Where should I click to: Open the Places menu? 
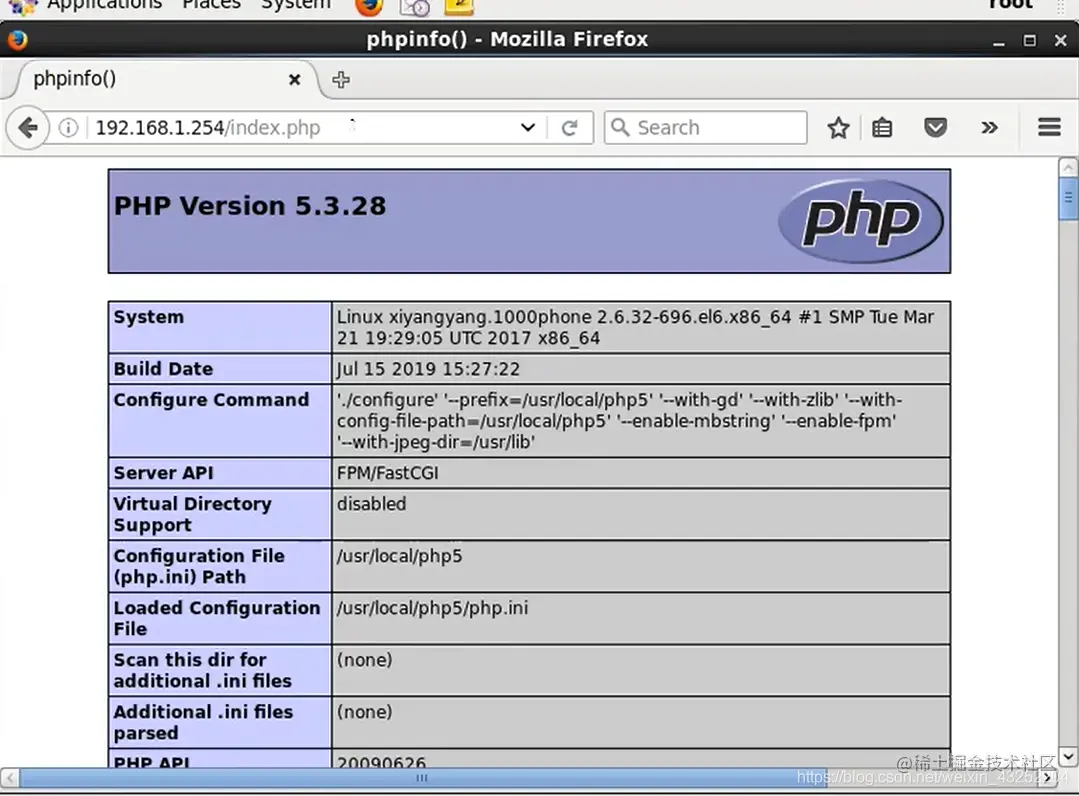click(211, 6)
